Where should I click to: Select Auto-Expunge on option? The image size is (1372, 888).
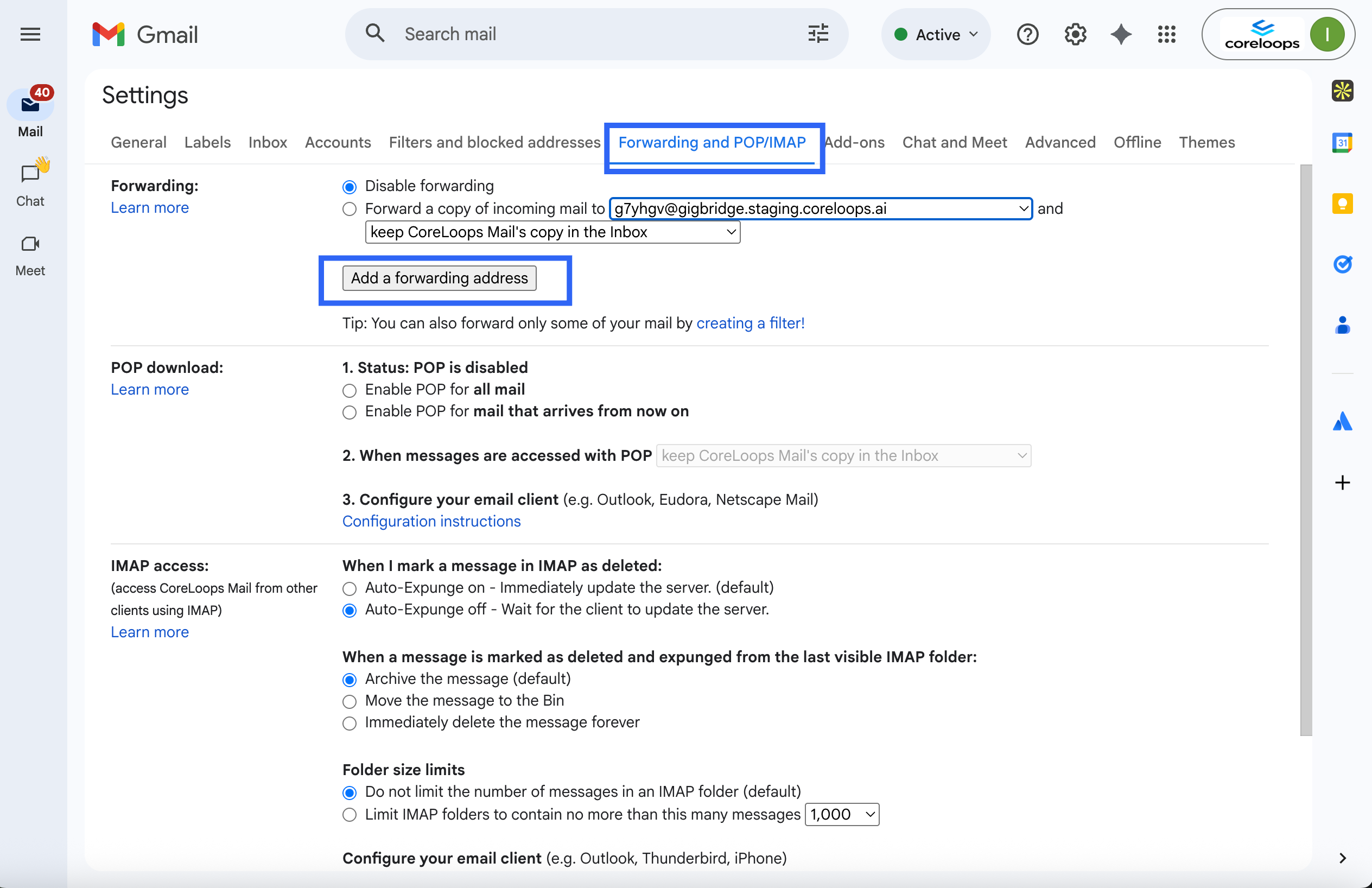pyautogui.click(x=350, y=589)
